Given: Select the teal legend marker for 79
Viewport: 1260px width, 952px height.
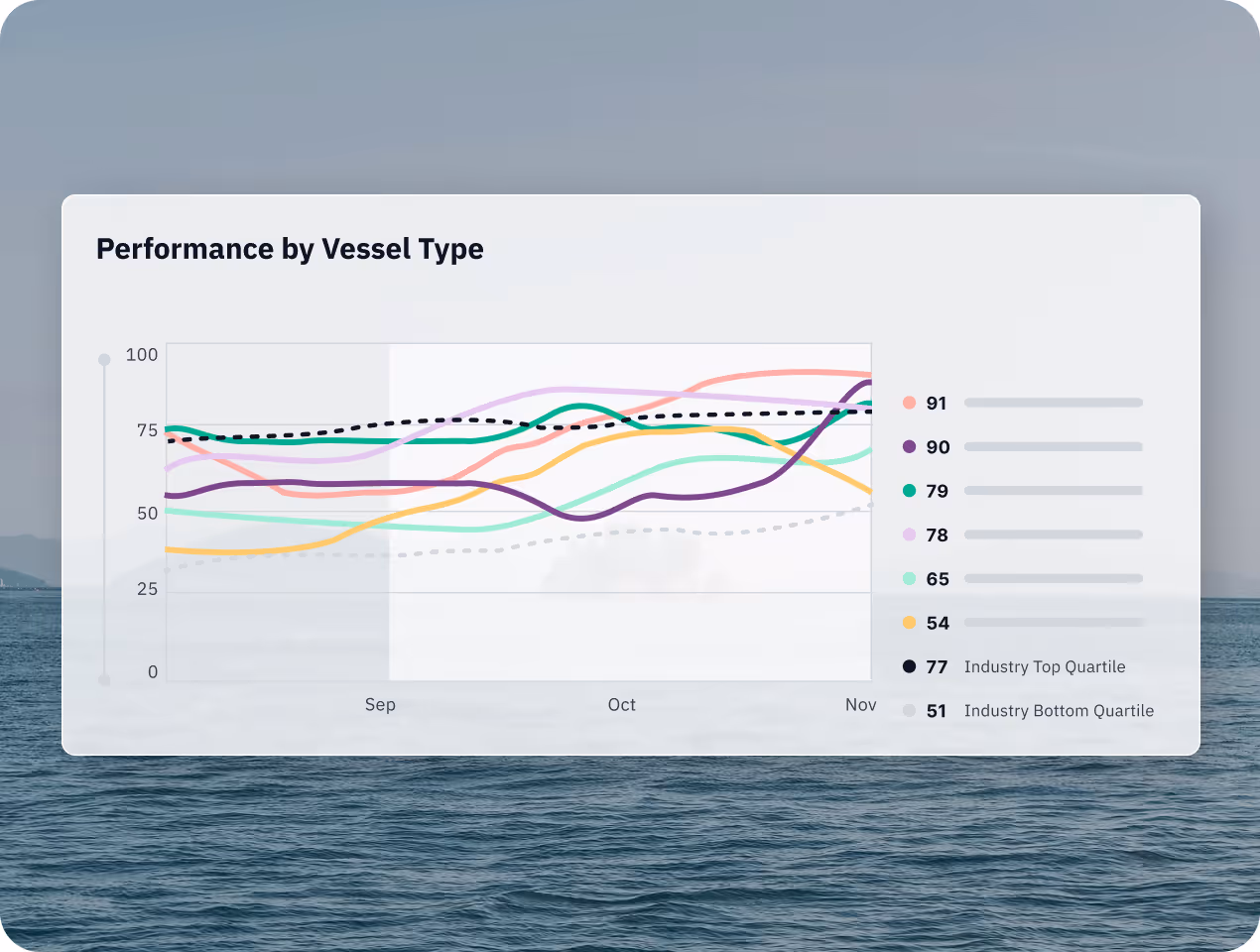Looking at the screenshot, I should pyautogui.click(x=907, y=490).
